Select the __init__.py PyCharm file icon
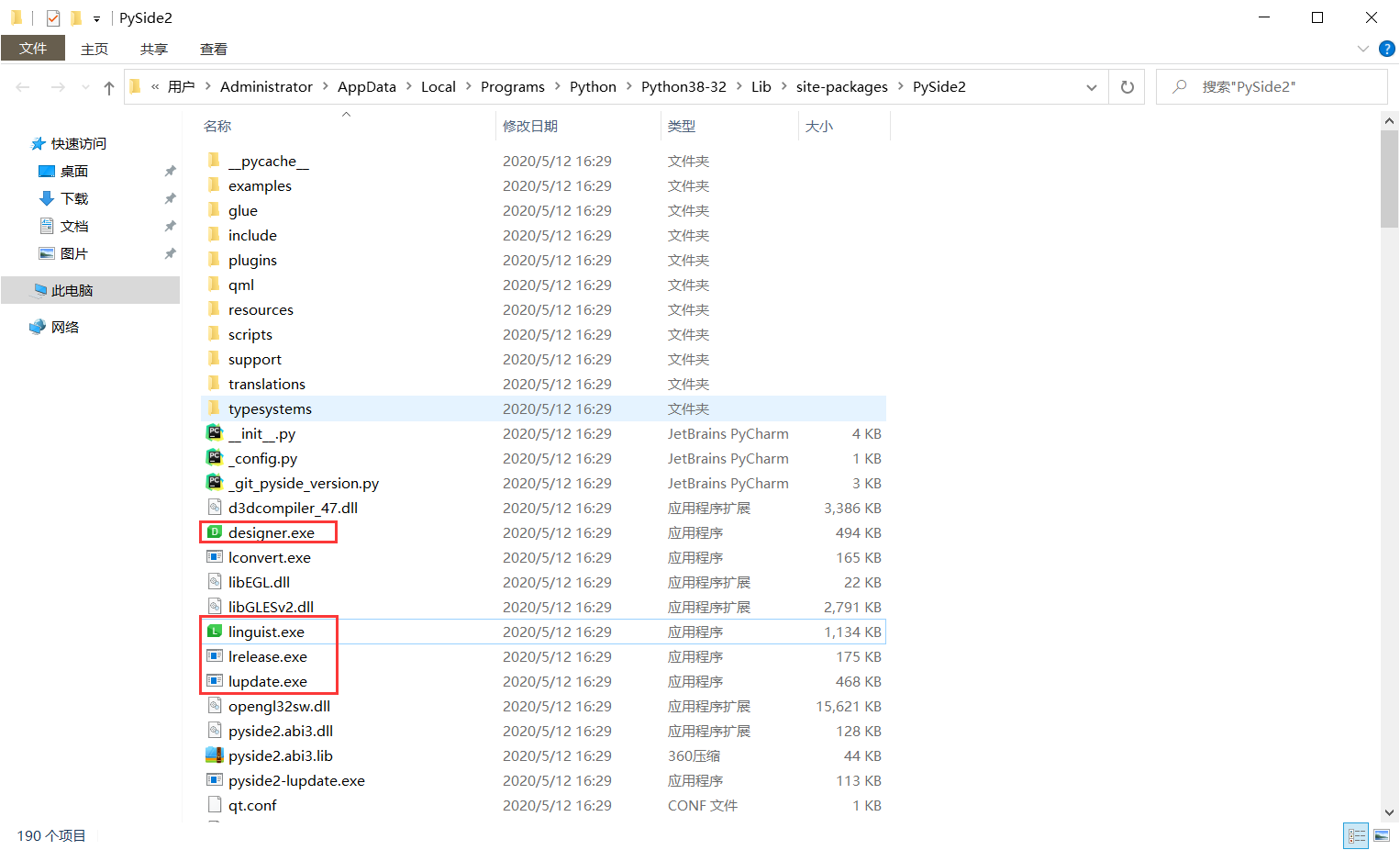 click(215, 433)
